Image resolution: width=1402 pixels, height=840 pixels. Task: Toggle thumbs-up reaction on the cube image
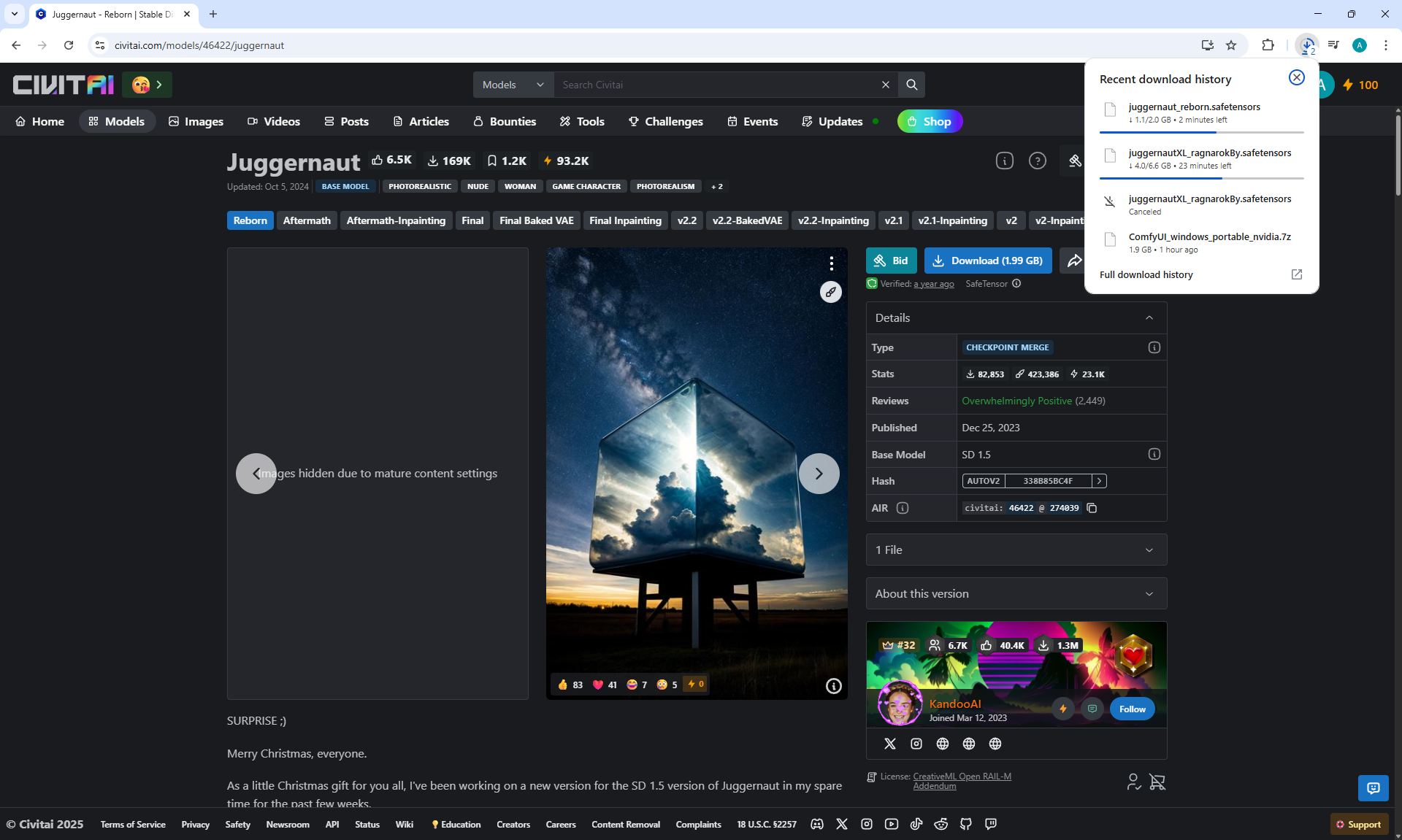point(570,685)
